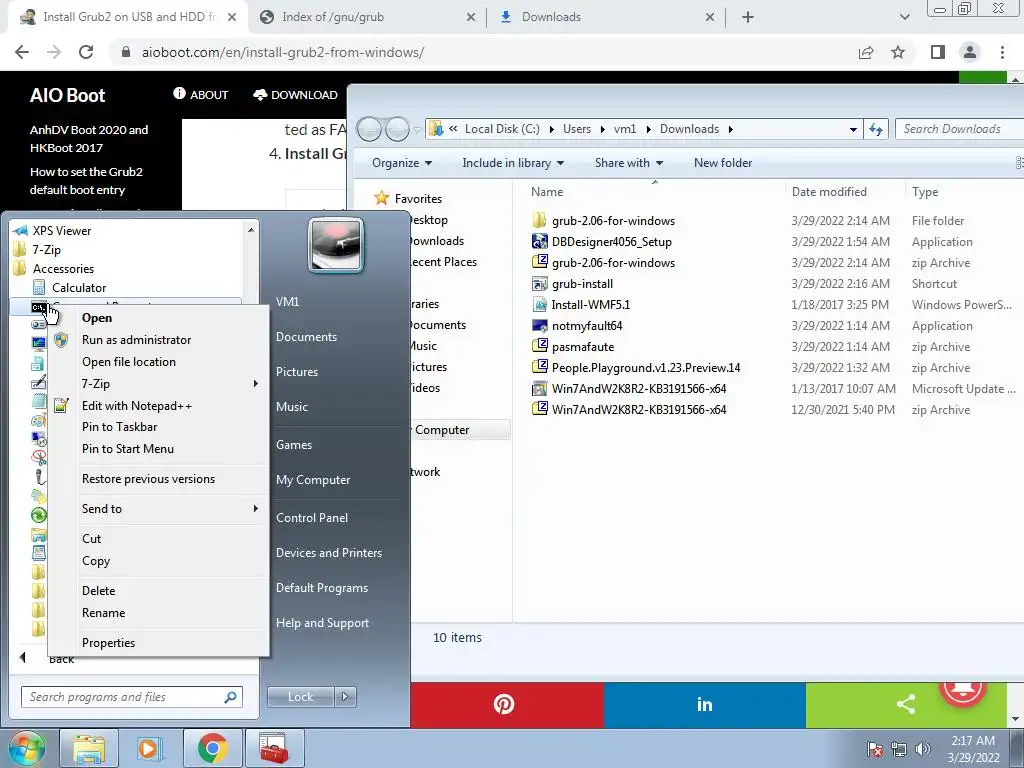
Task: Click the browser address bar URL
Action: [x=283, y=52]
